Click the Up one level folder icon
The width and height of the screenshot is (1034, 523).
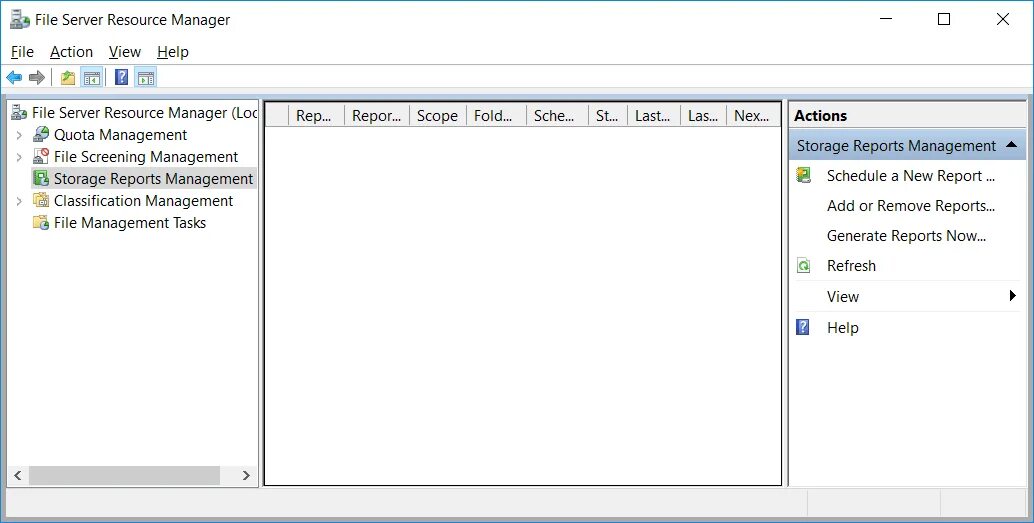[x=68, y=78]
